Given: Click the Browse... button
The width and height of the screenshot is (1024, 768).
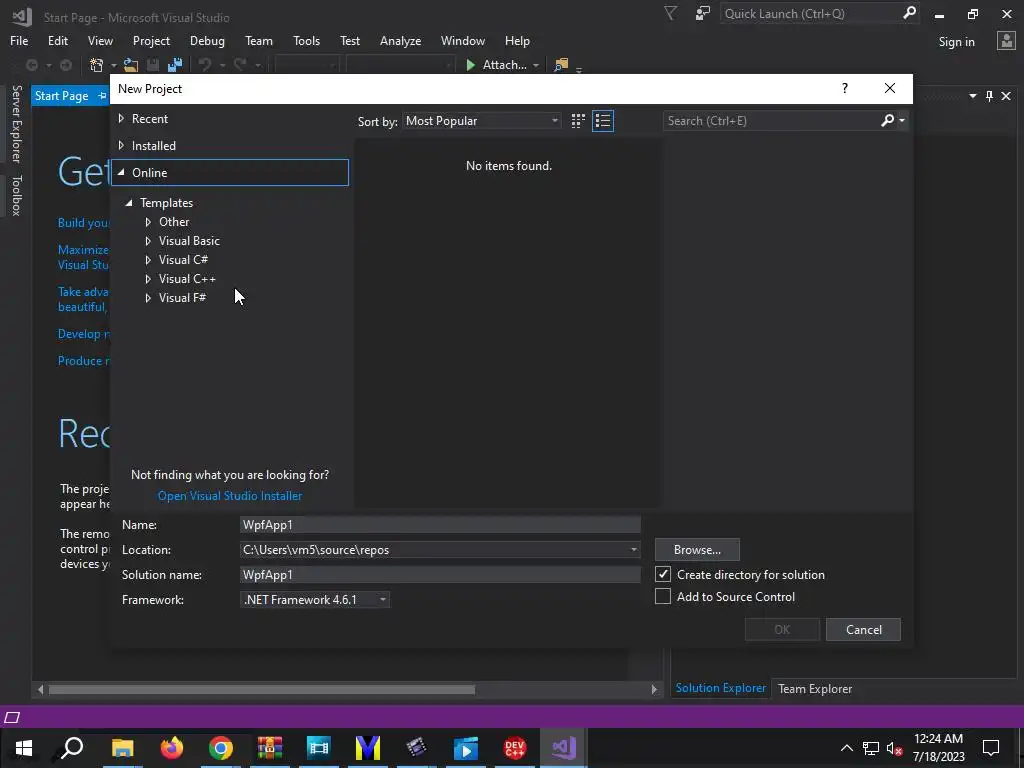Looking at the screenshot, I should pyautogui.click(x=697, y=550).
